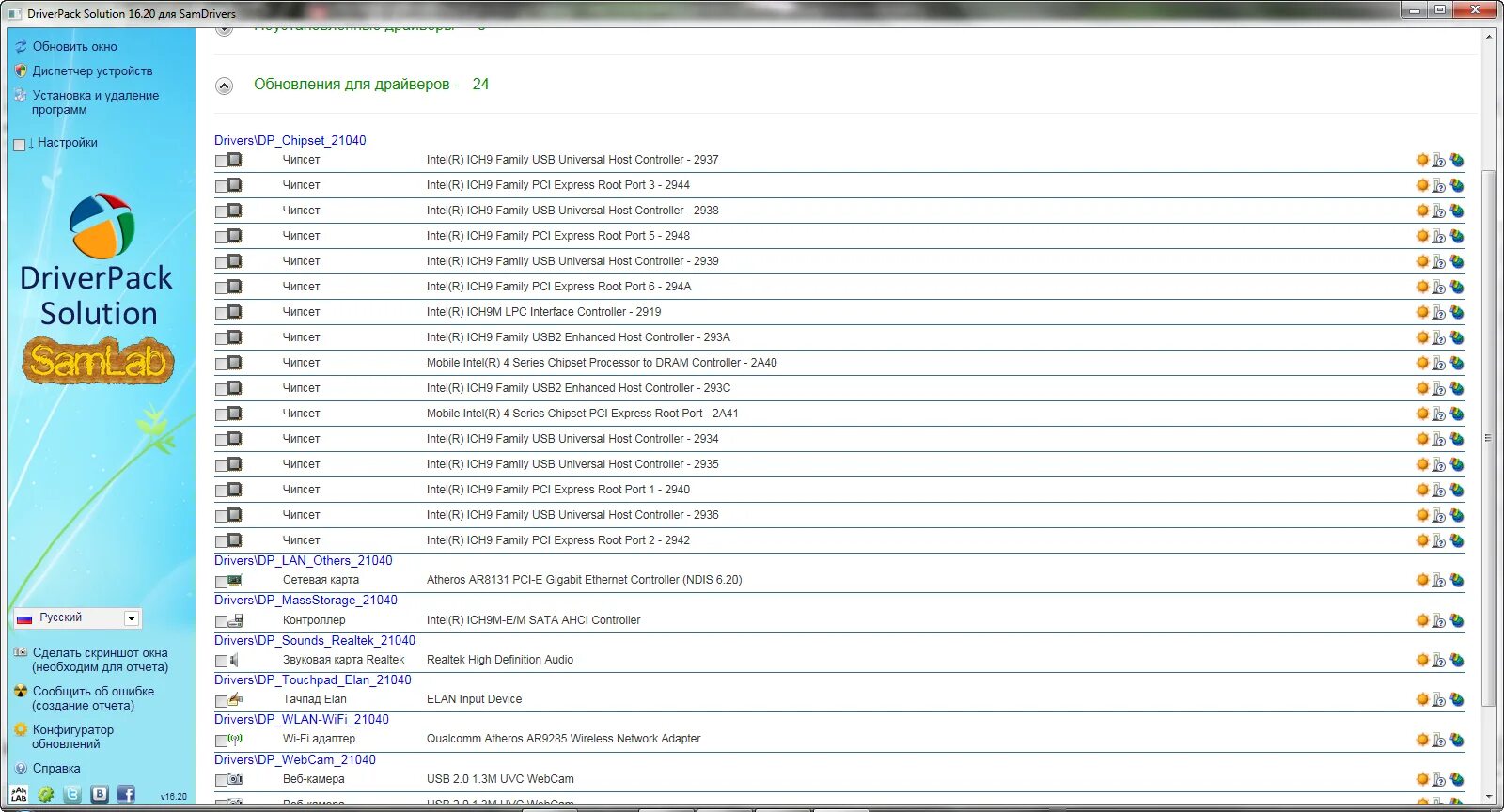
Task: Select checkbox for ICH9M LPC Interface Controller - 2919
Action: coord(221,313)
